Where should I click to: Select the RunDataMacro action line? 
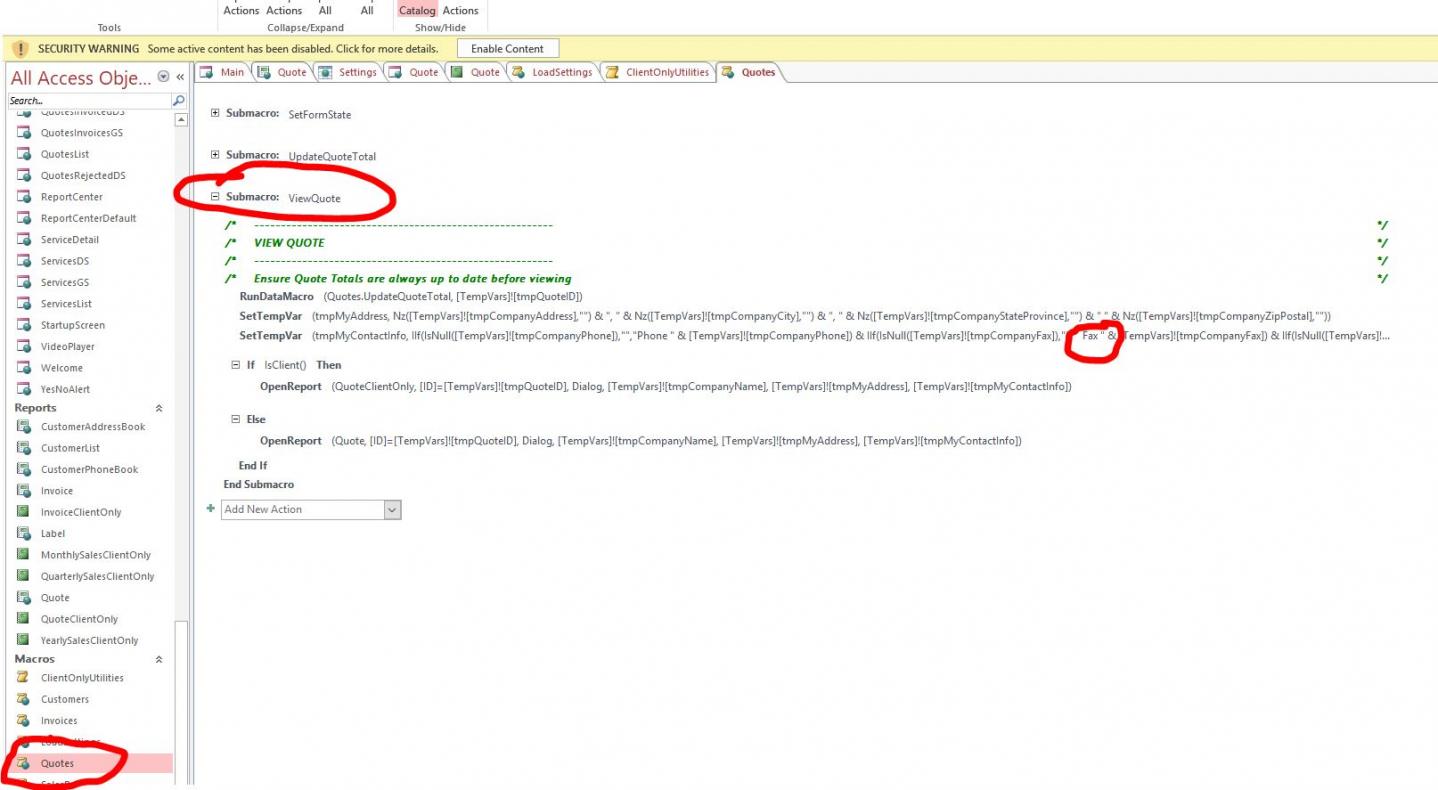click(x=411, y=297)
